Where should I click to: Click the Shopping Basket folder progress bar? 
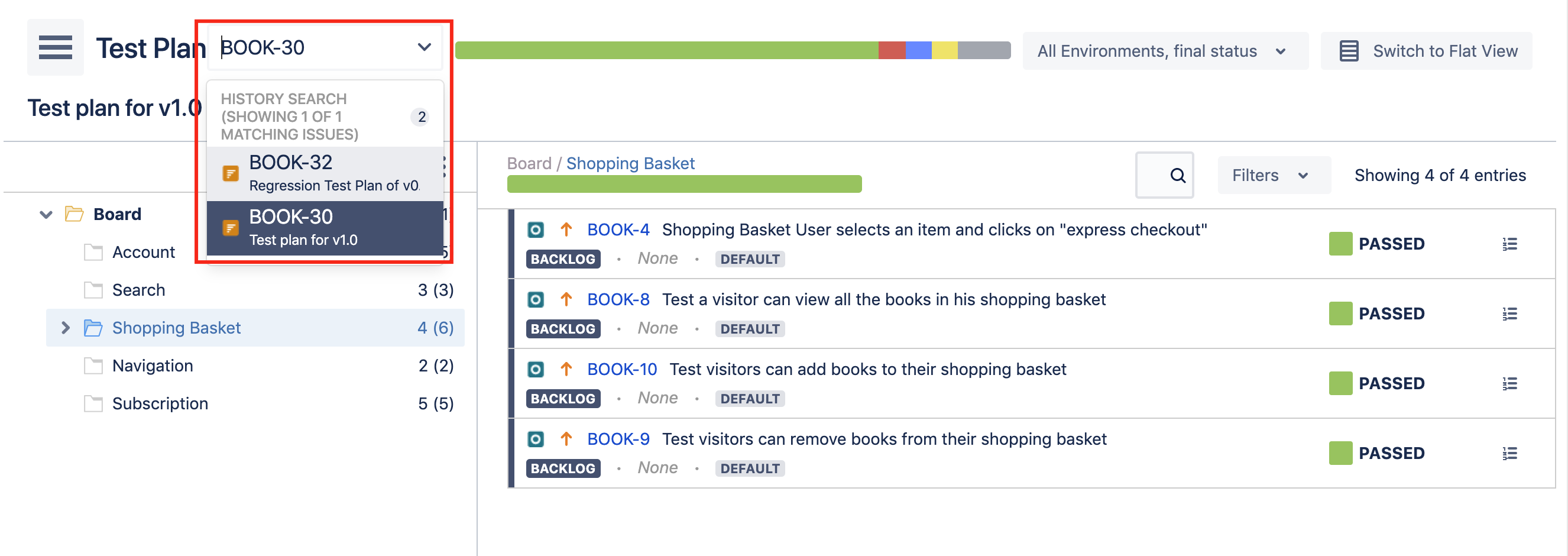tap(684, 184)
